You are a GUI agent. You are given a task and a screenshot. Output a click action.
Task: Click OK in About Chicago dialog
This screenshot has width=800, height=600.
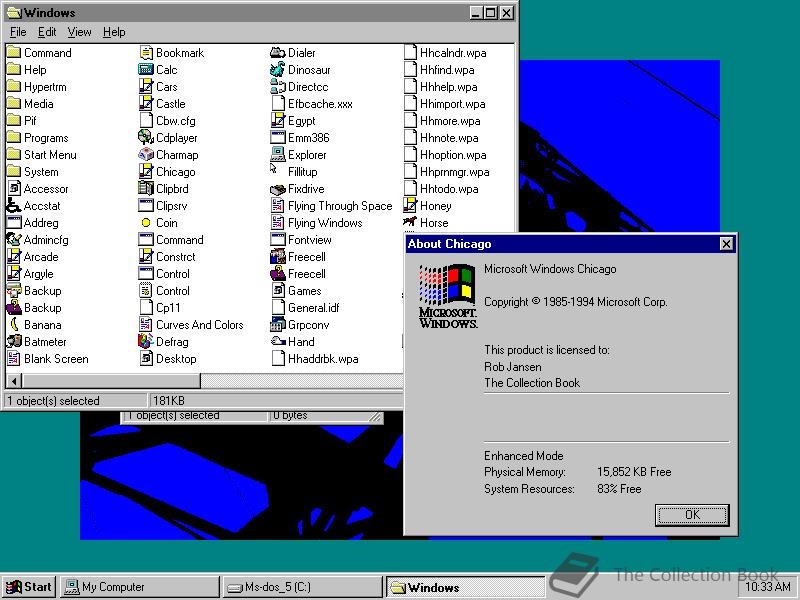pos(692,515)
